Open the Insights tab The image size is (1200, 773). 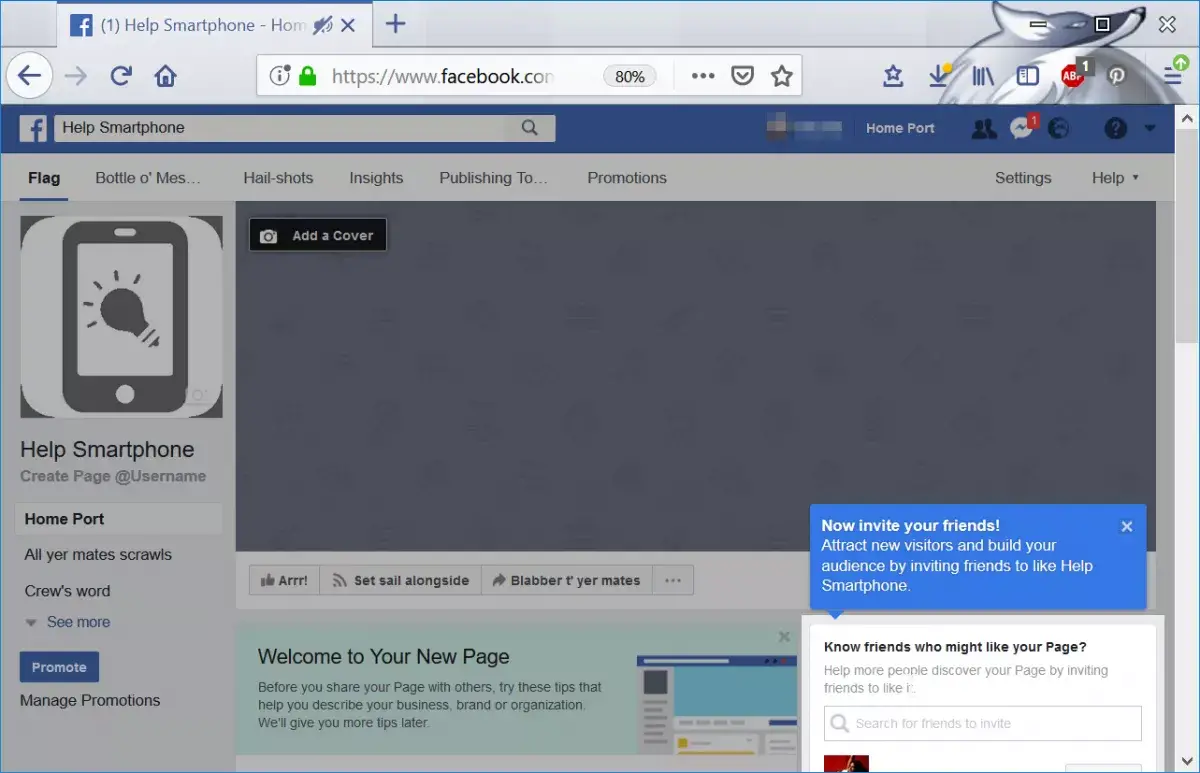(376, 178)
